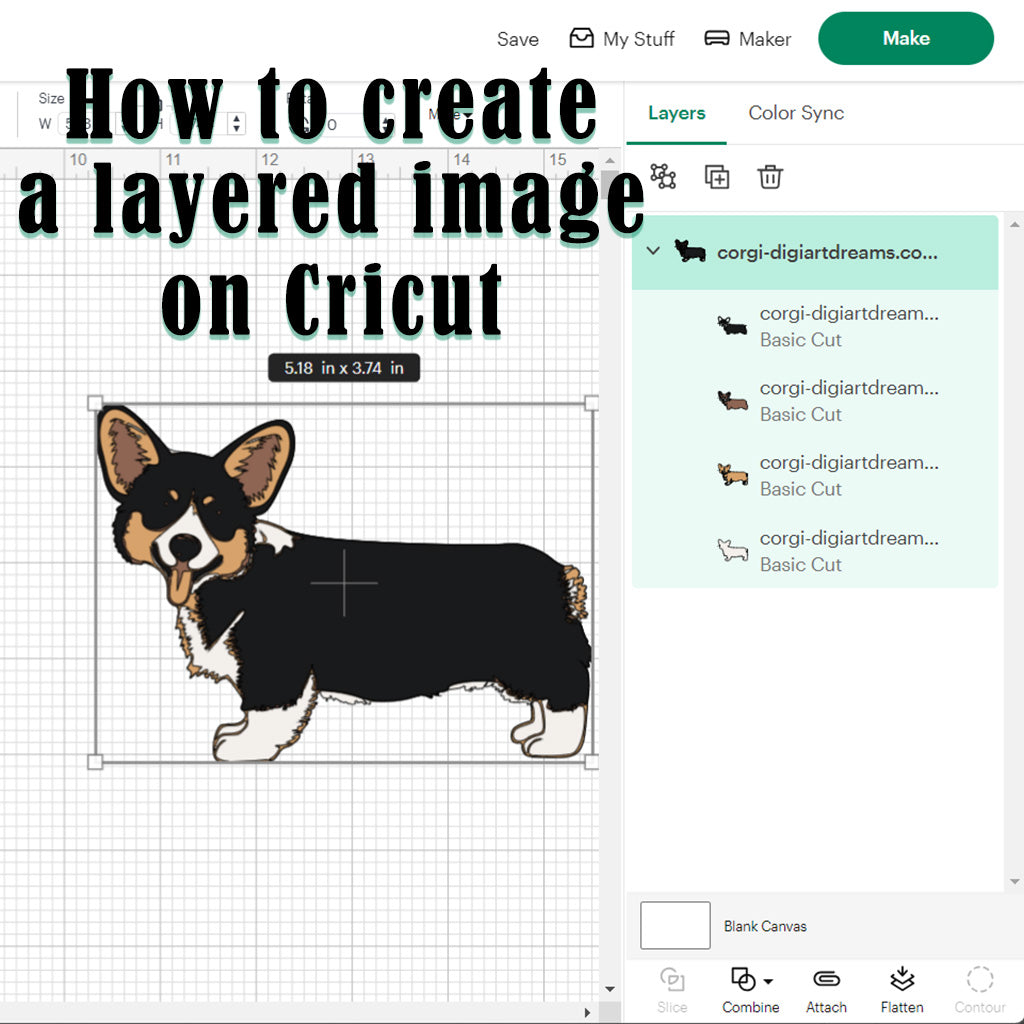The width and height of the screenshot is (1024, 1024).
Task: Select the Contour tool
Action: [x=980, y=990]
